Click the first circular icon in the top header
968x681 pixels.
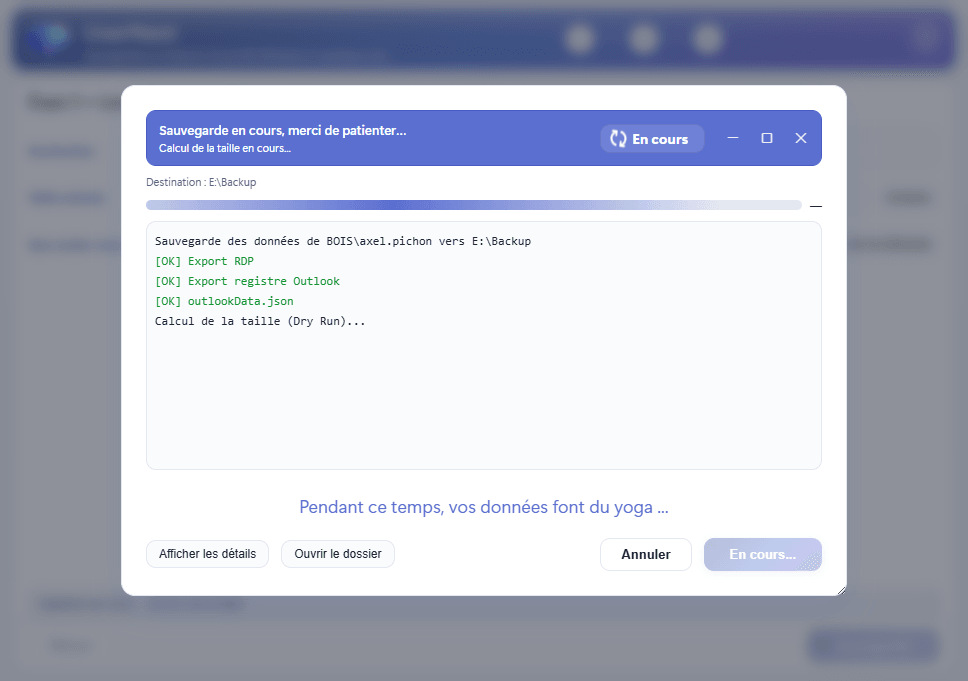point(580,38)
